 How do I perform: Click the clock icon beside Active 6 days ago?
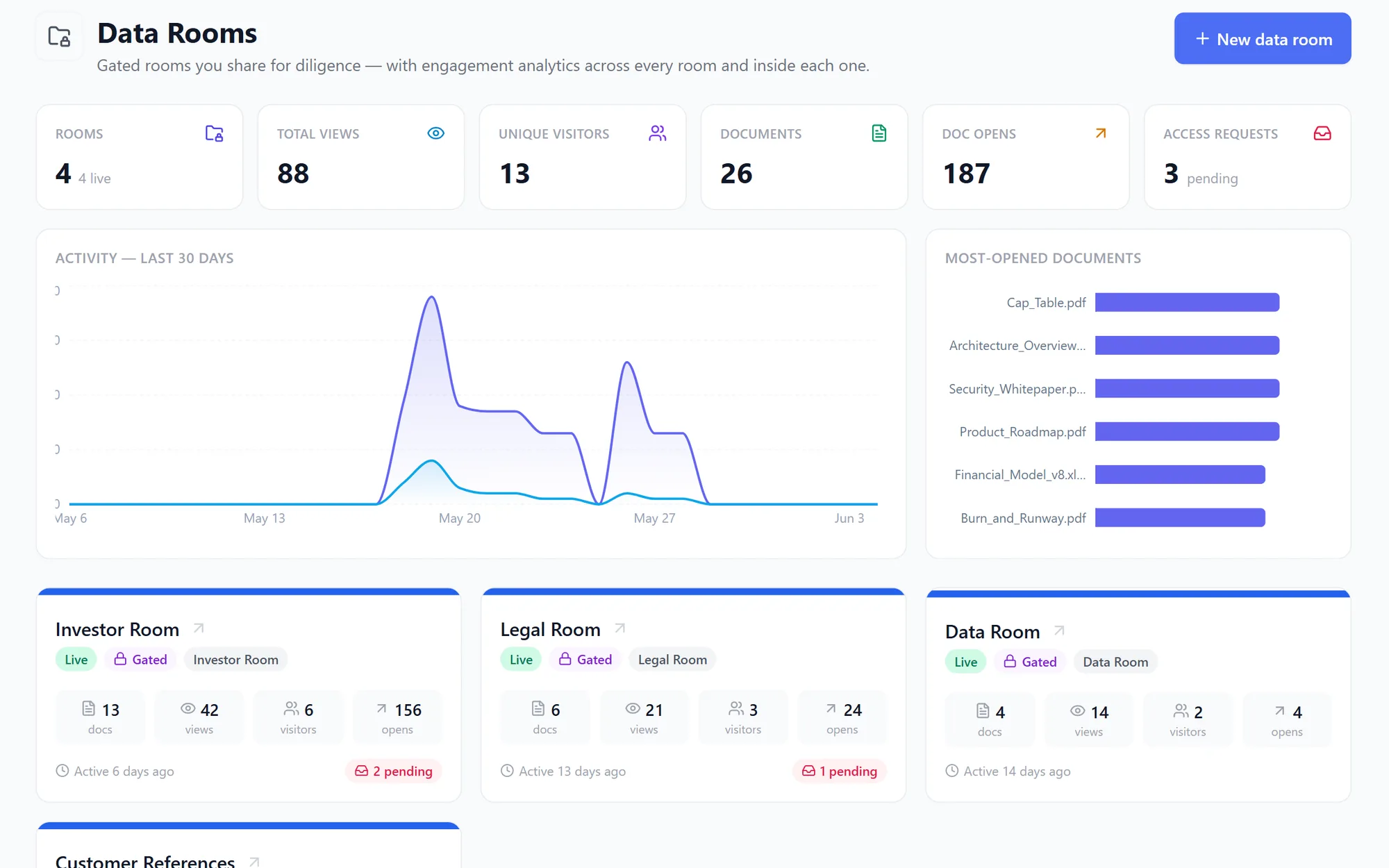tap(63, 771)
